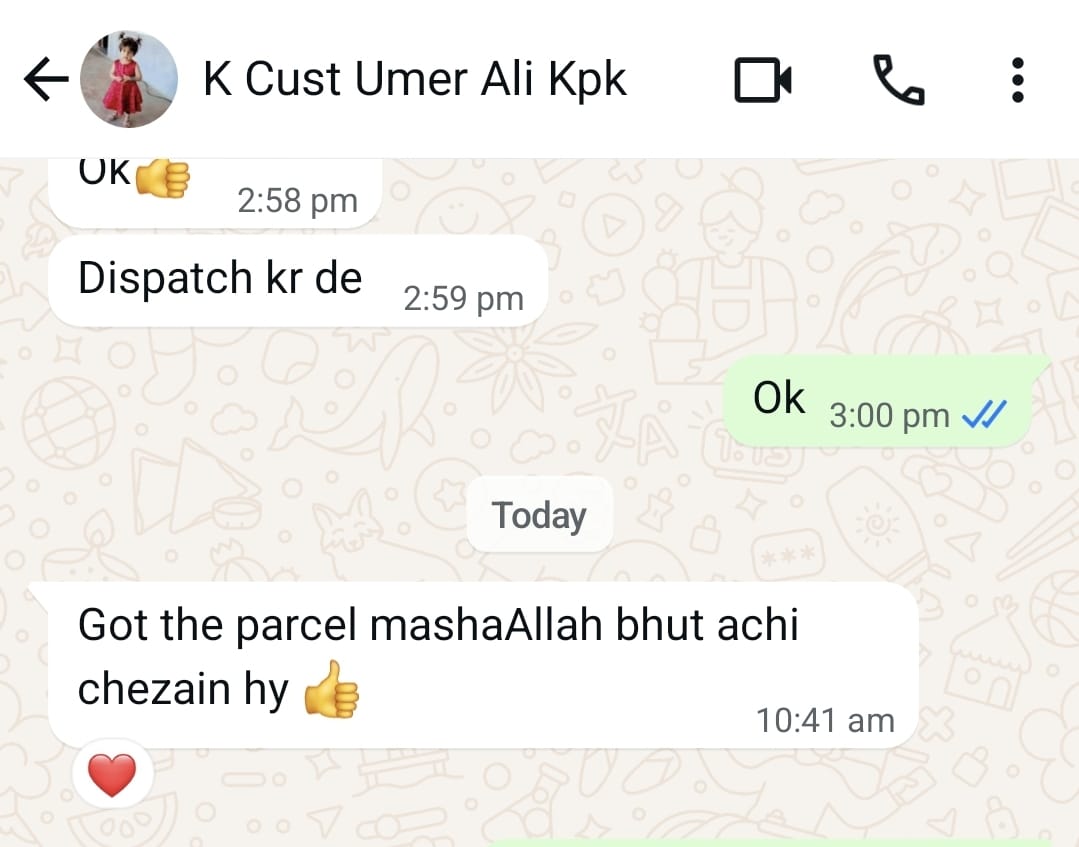Tap the 10:41 am timestamp
The image size is (1079, 847).
[x=825, y=721]
